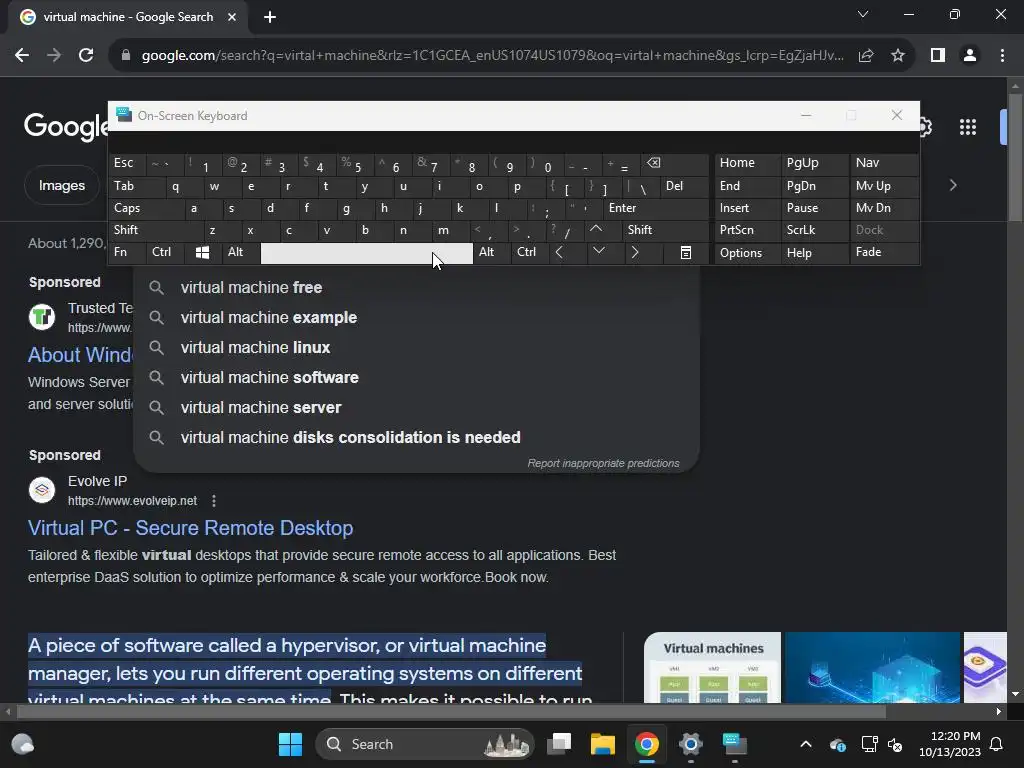1024x768 pixels.
Task: Open Task View on taskbar
Action: [x=559, y=744]
